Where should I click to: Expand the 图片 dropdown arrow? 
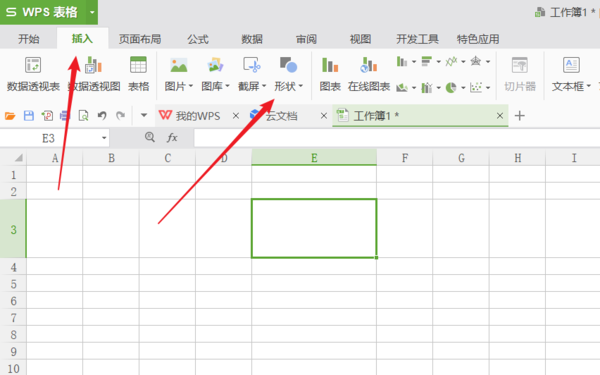(191, 86)
